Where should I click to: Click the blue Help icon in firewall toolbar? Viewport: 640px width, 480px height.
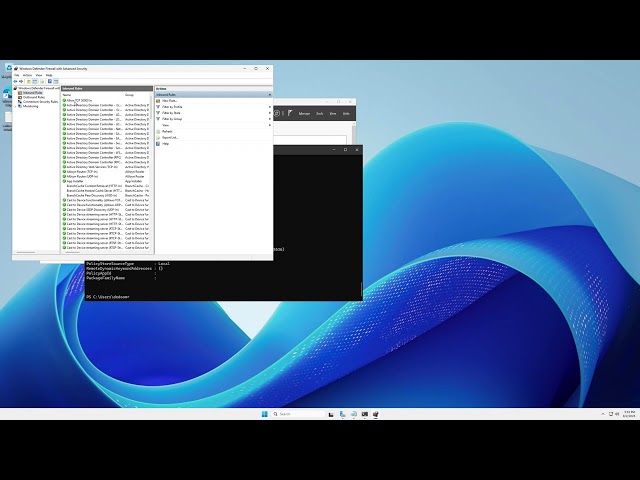tap(50, 81)
